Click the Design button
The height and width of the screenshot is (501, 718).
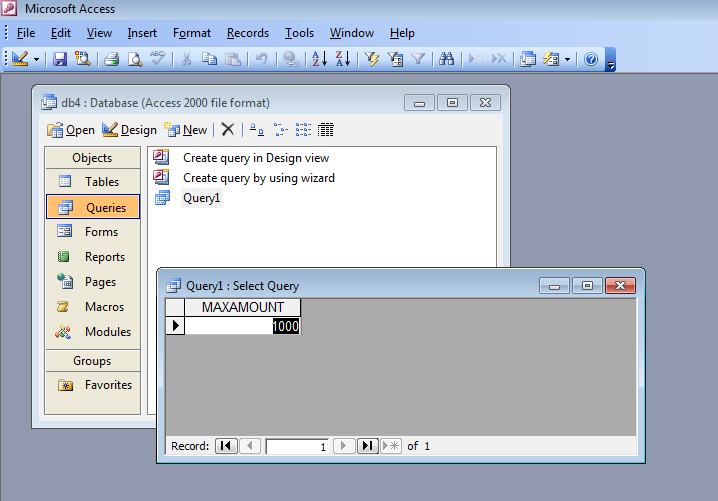pyautogui.click(x=129, y=130)
